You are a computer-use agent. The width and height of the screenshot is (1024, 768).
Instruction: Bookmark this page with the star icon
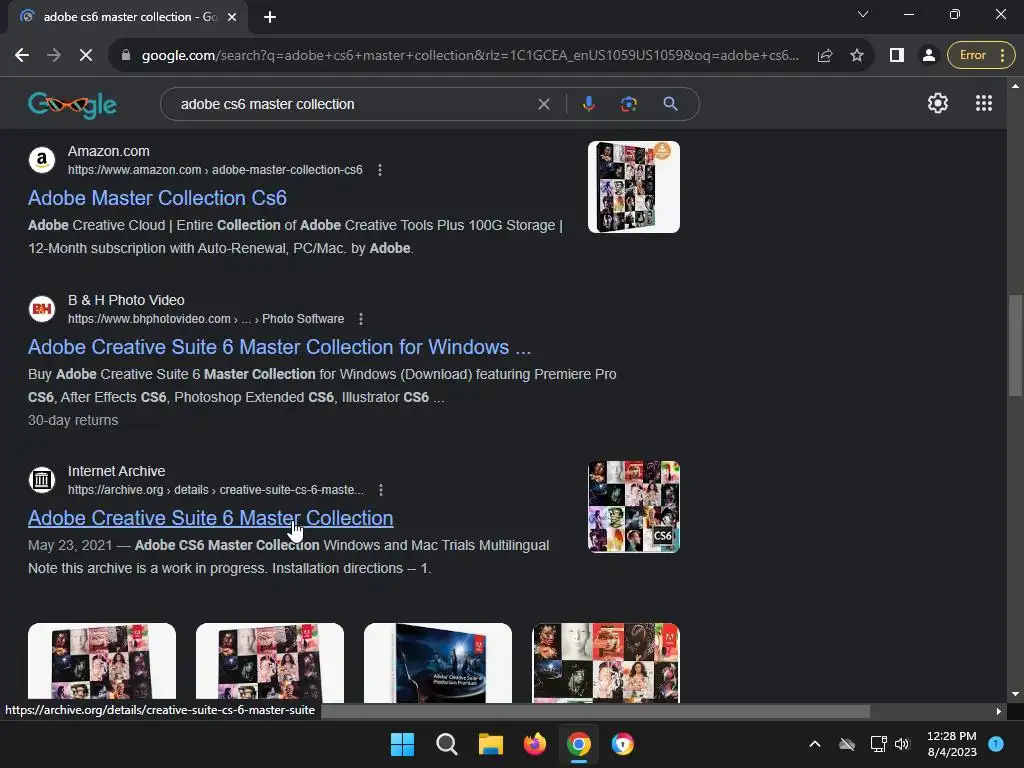pos(857,56)
